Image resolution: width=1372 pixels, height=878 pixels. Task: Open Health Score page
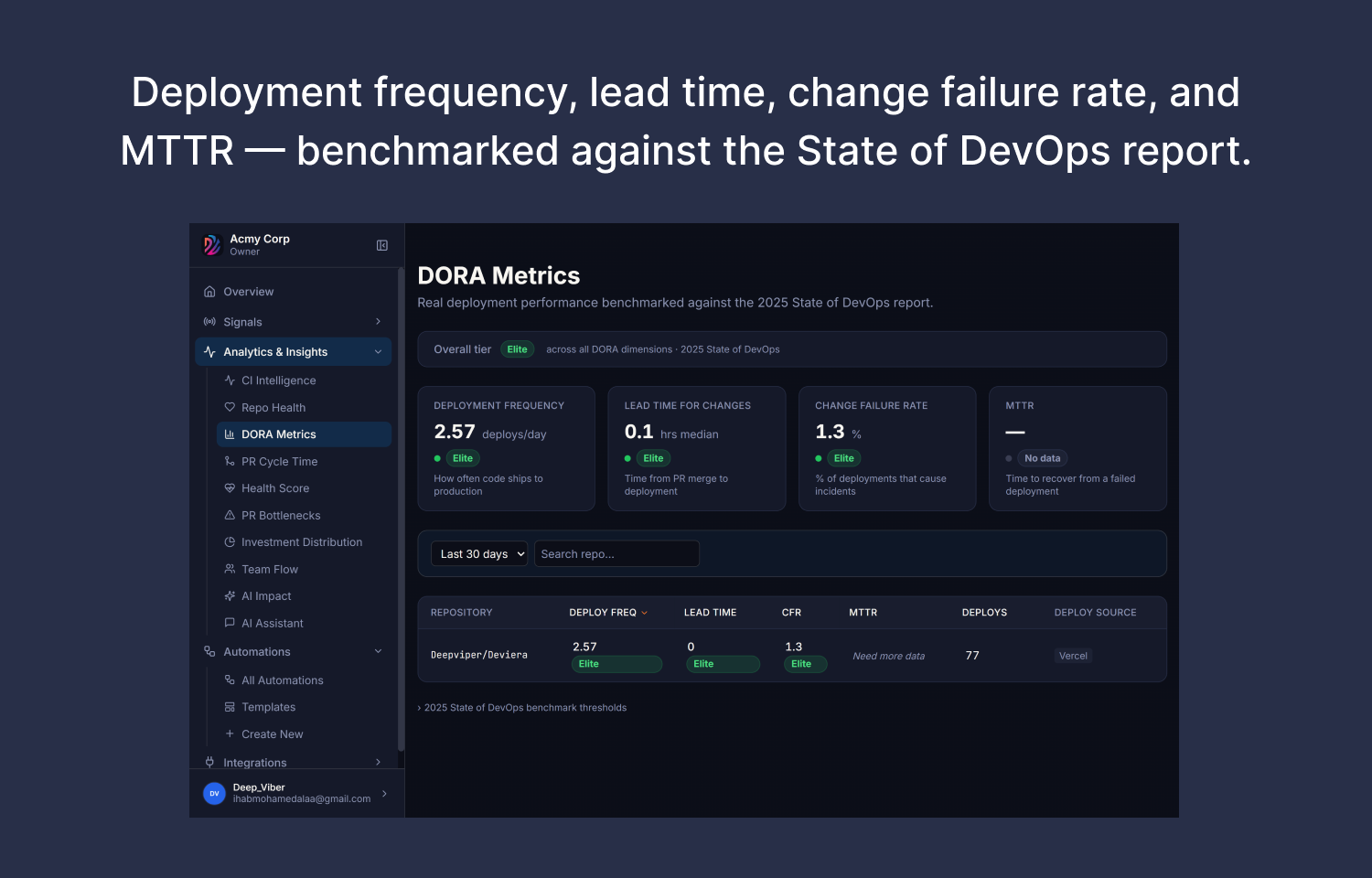tap(304, 488)
